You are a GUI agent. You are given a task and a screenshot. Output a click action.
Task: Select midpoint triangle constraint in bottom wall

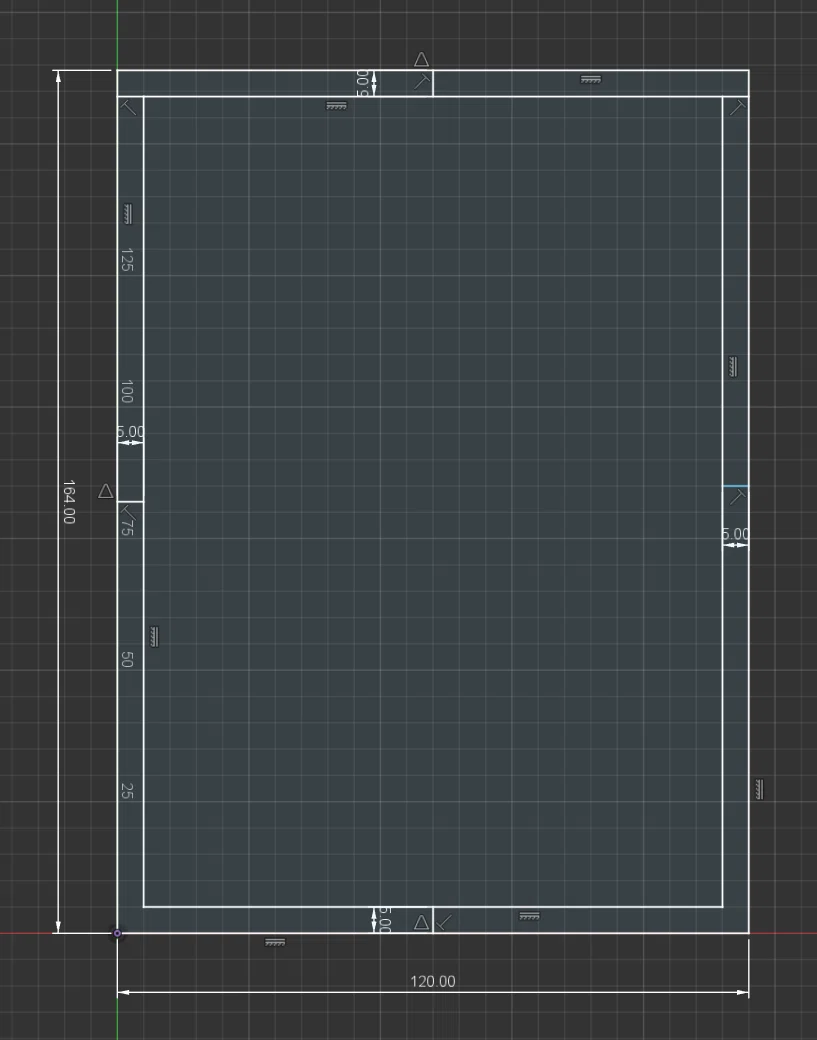coord(421,922)
